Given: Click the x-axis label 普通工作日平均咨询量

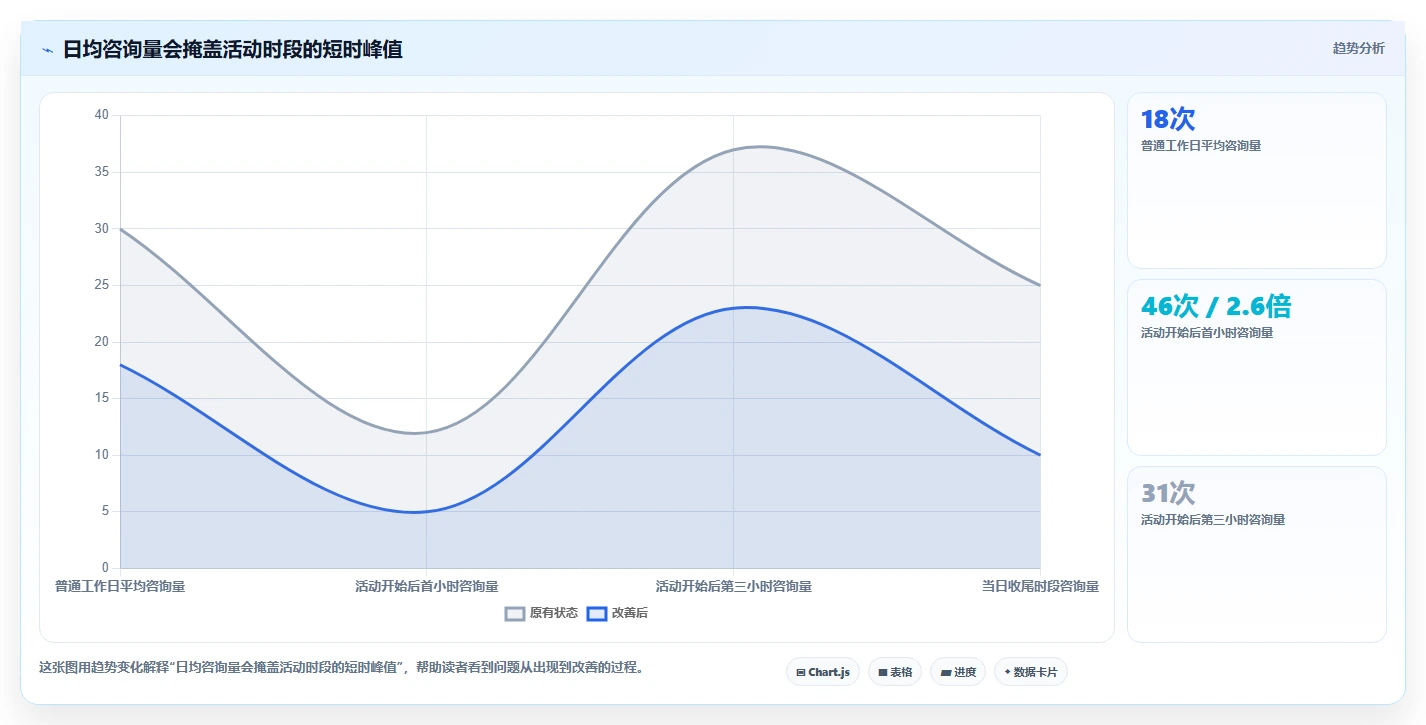Looking at the screenshot, I should click(120, 586).
